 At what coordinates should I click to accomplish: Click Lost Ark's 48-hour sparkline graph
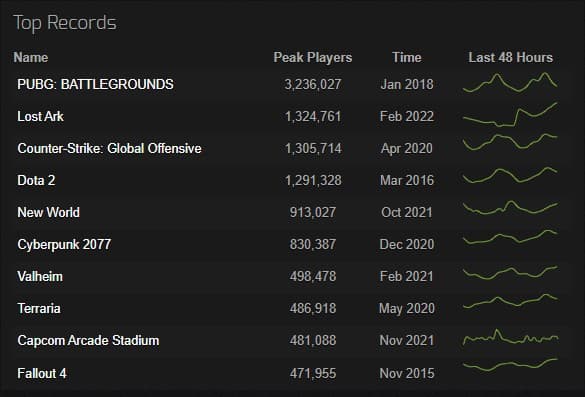(x=510, y=115)
